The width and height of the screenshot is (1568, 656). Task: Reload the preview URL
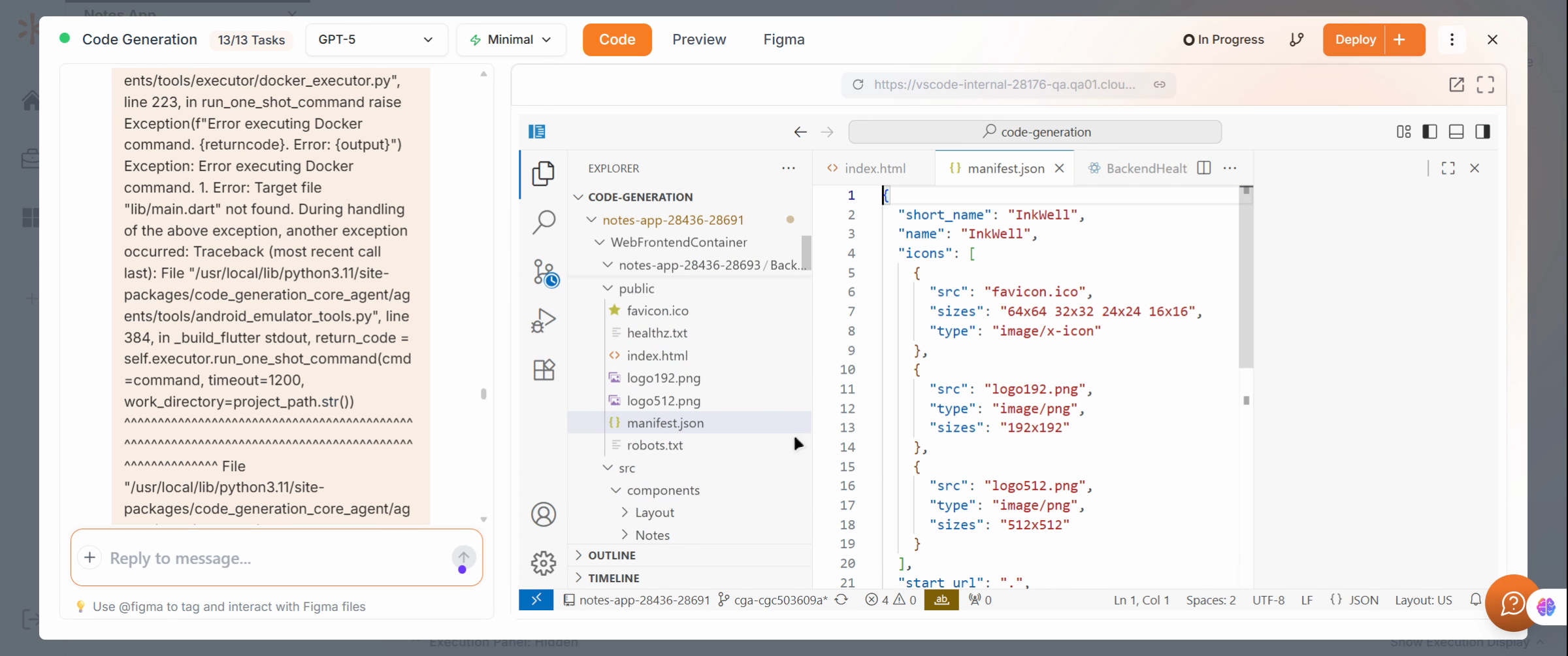[858, 84]
